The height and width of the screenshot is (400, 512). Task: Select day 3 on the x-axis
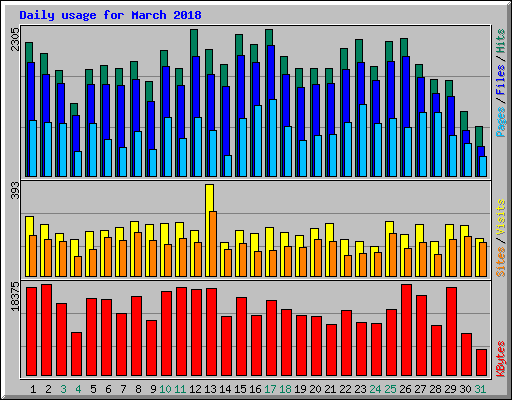[x=63, y=389]
